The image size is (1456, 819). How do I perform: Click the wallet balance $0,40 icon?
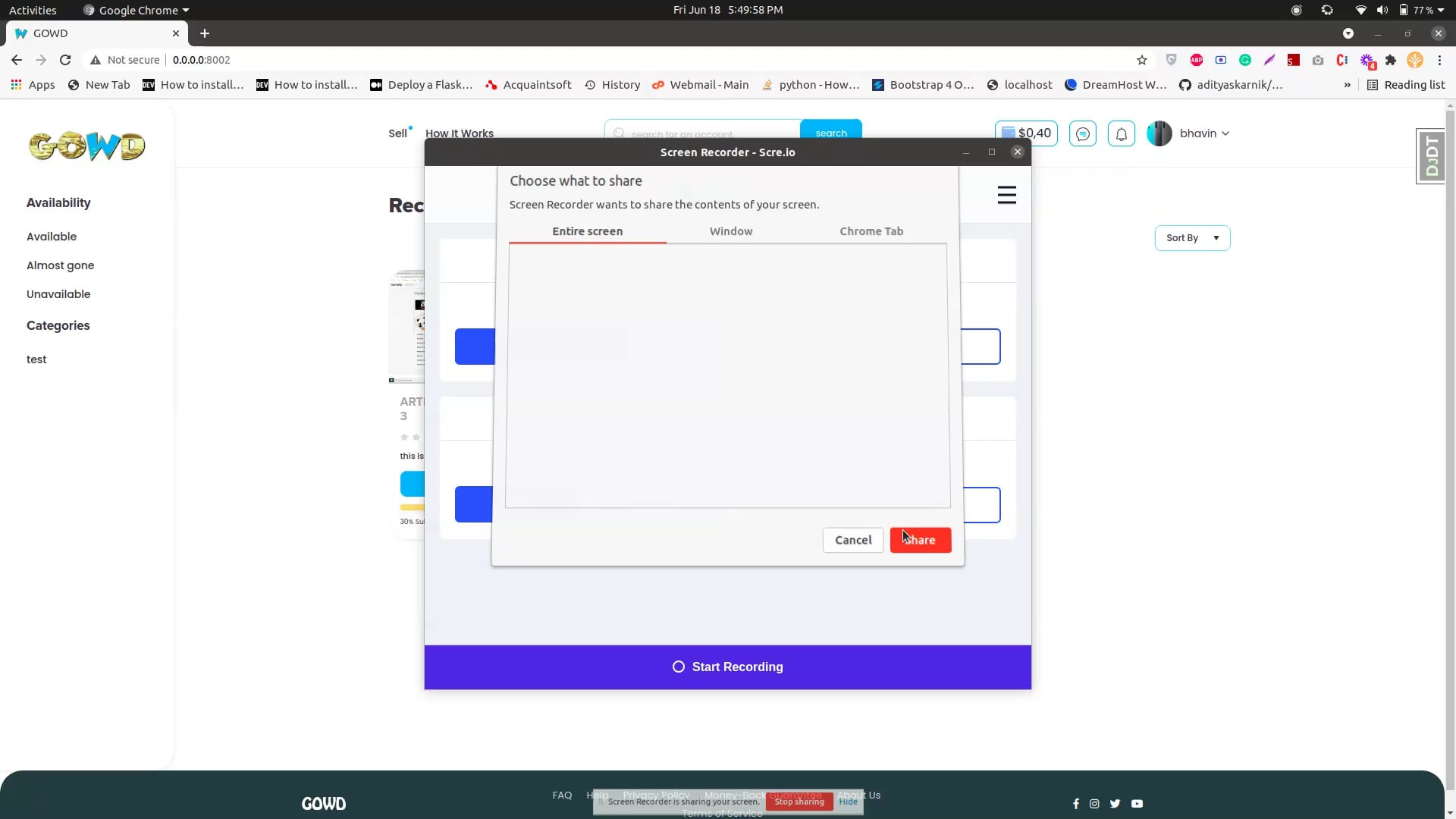coord(1026,133)
